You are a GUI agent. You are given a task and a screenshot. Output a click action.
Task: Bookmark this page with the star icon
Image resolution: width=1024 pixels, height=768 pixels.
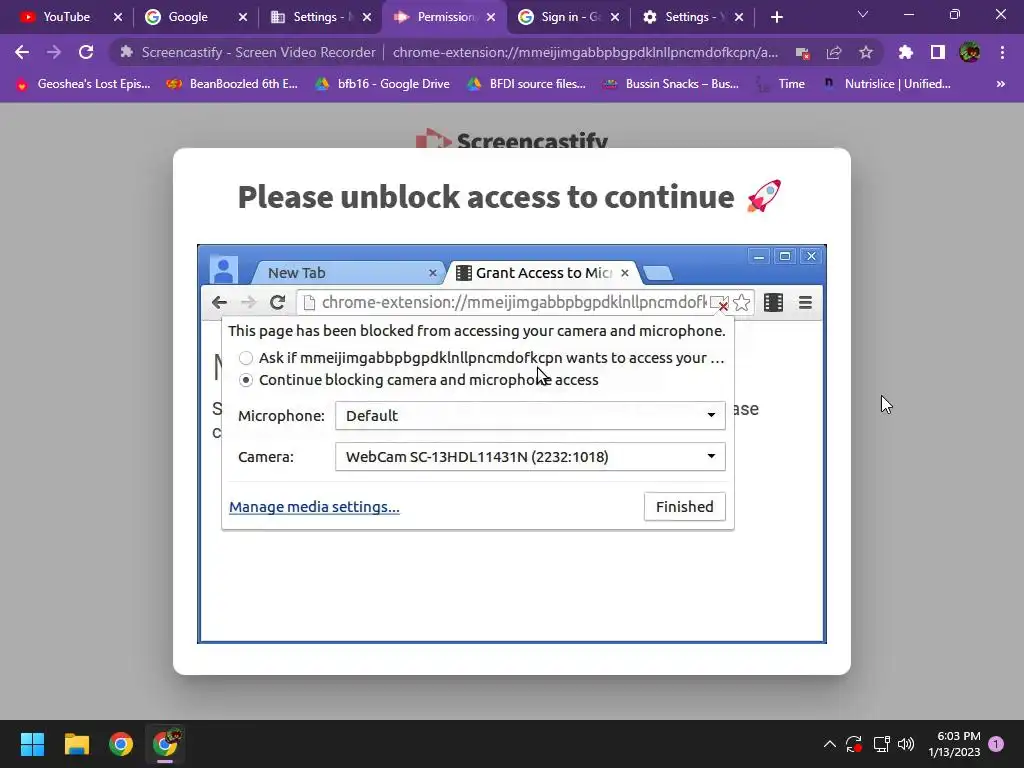pyautogui.click(x=866, y=52)
